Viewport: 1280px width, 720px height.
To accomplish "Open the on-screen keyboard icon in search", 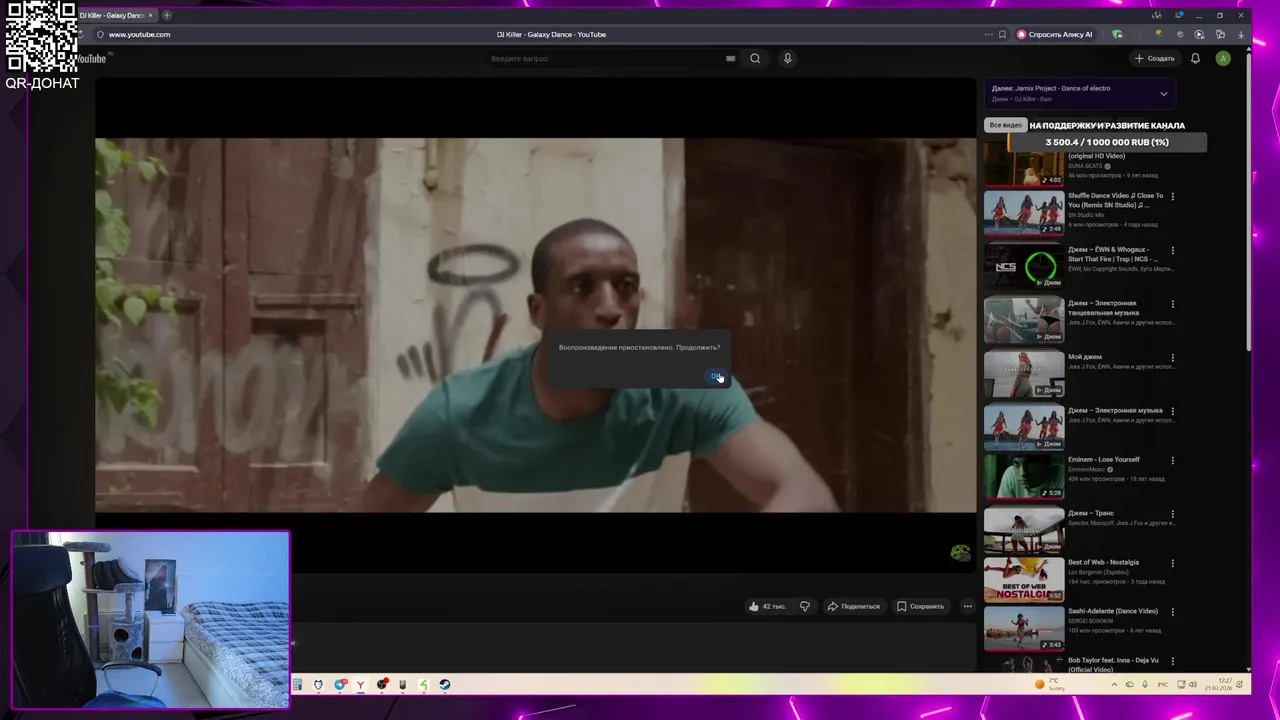I will 730,58.
